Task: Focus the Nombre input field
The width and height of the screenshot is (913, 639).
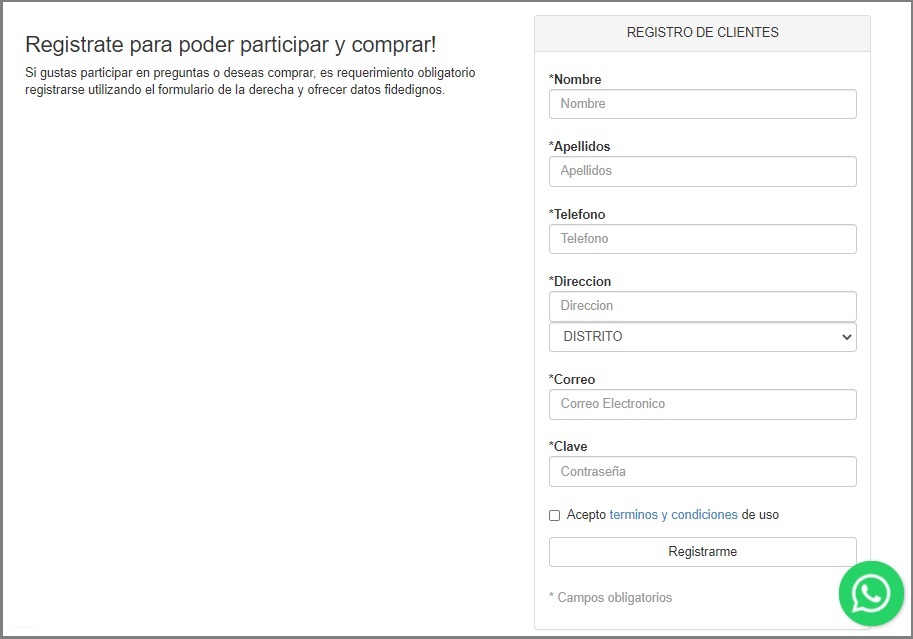Action: pyautogui.click(x=702, y=104)
